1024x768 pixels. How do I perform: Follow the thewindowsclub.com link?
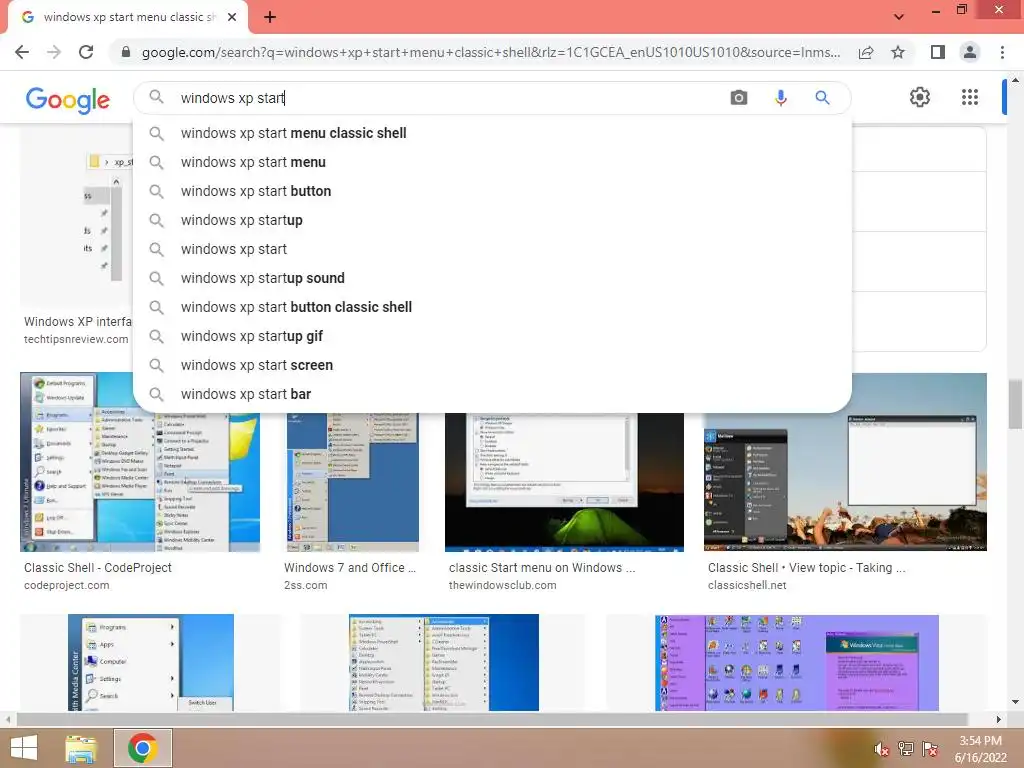coord(502,585)
